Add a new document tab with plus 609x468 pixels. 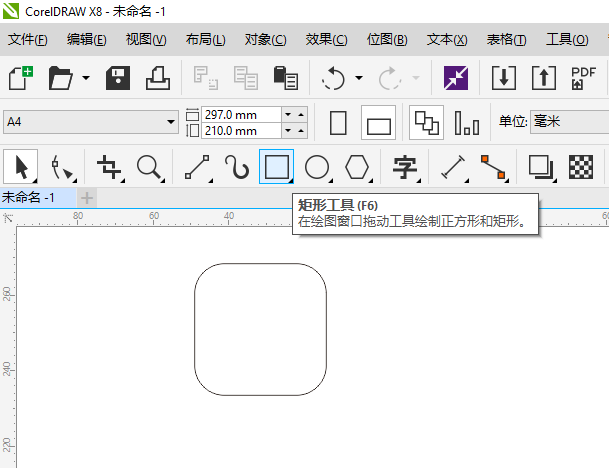pos(87,197)
